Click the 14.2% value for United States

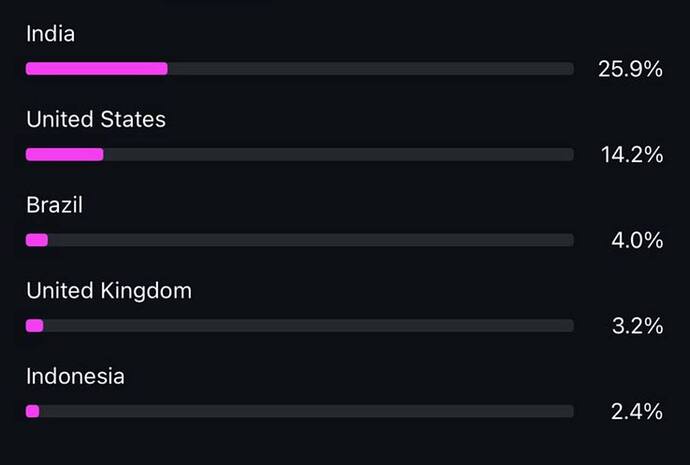pos(630,155)
